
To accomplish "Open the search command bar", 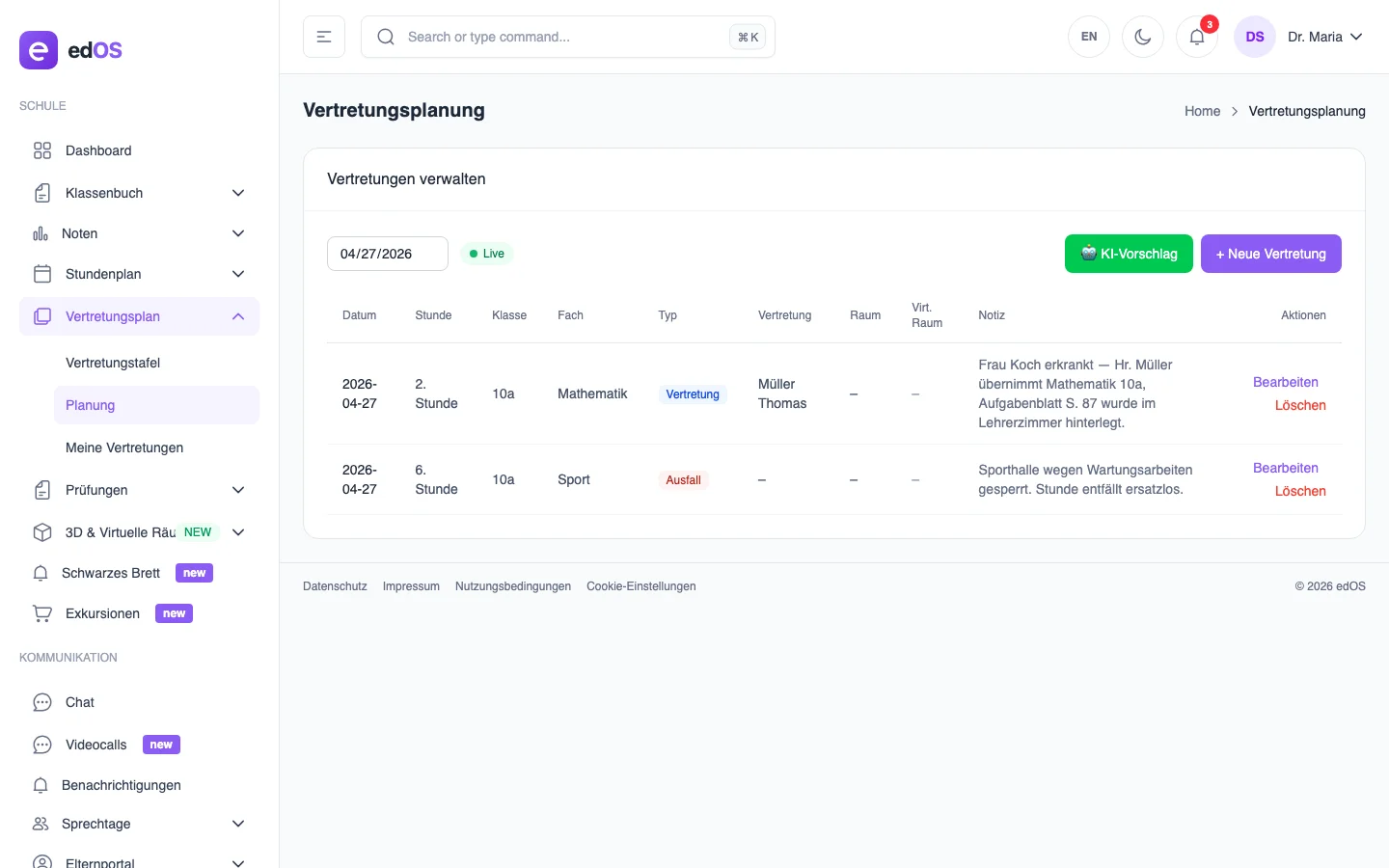I will pyautogui.click(x=568, y=37).
